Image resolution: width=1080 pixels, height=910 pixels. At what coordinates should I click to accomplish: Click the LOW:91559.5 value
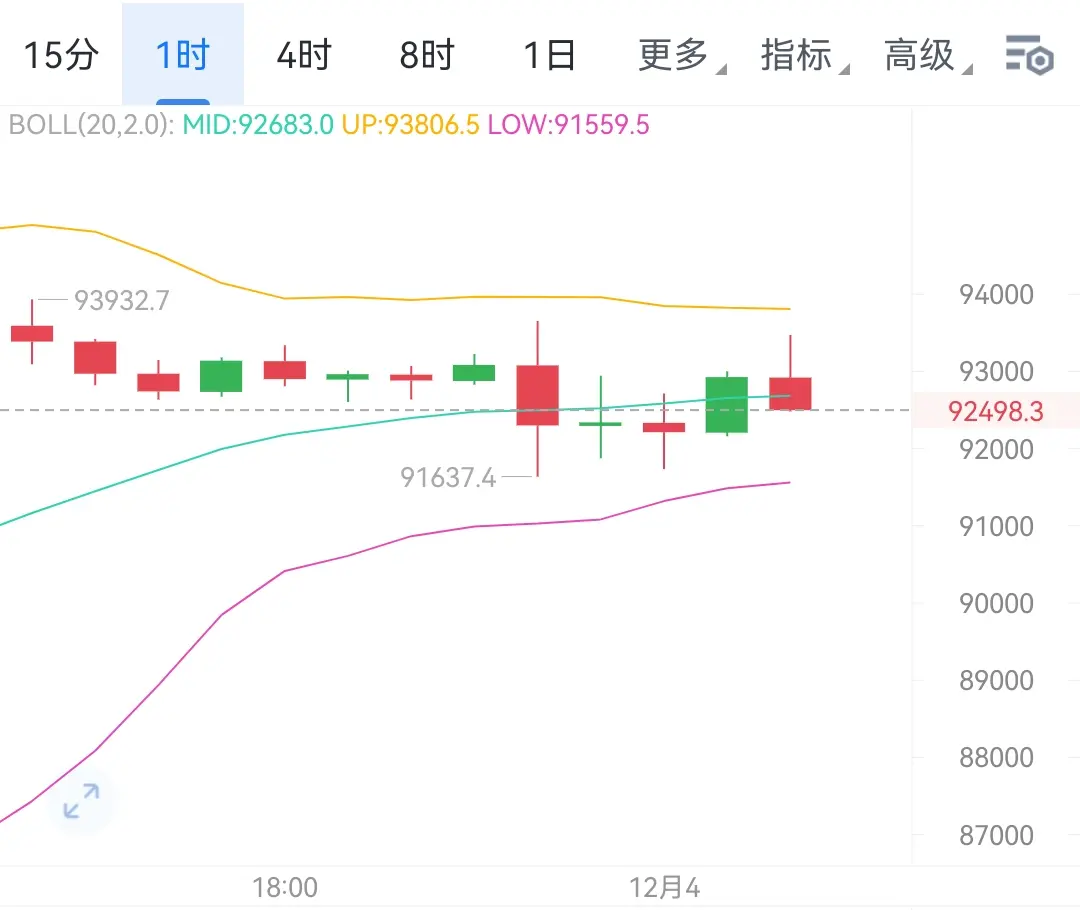pos(568,125)
